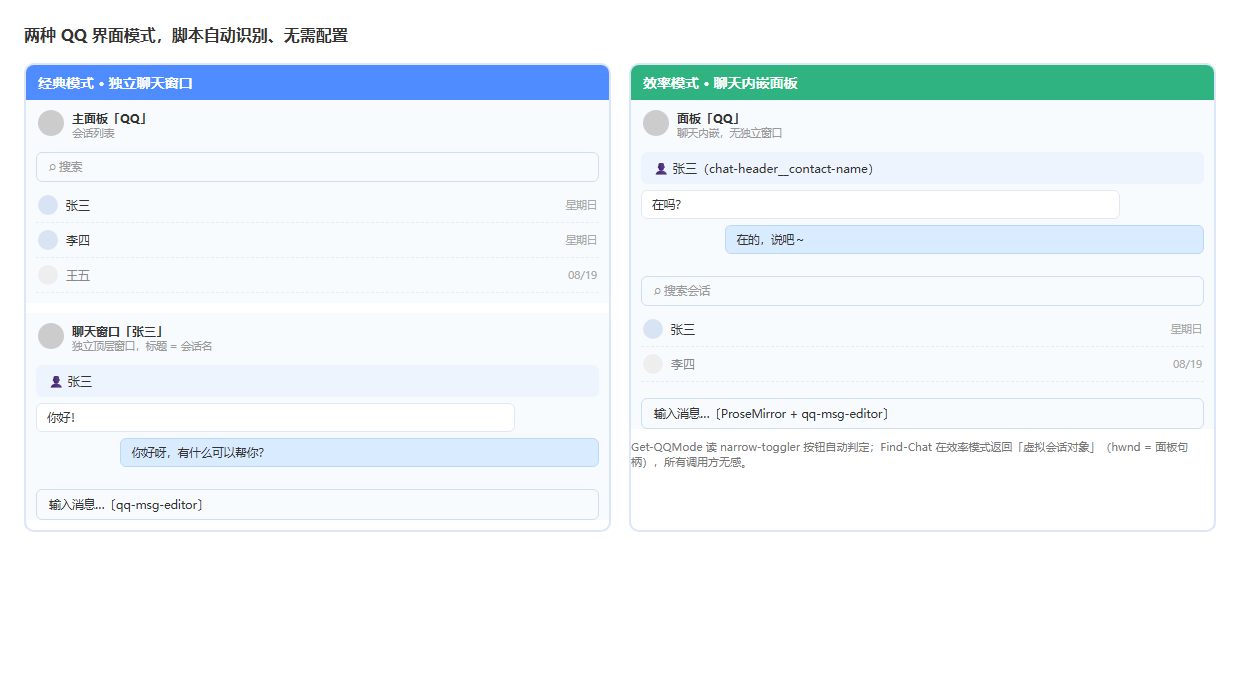Open 王五 conversation dated 08/19
Screen dimensions: 1240x700
click(x=317, y=275)
